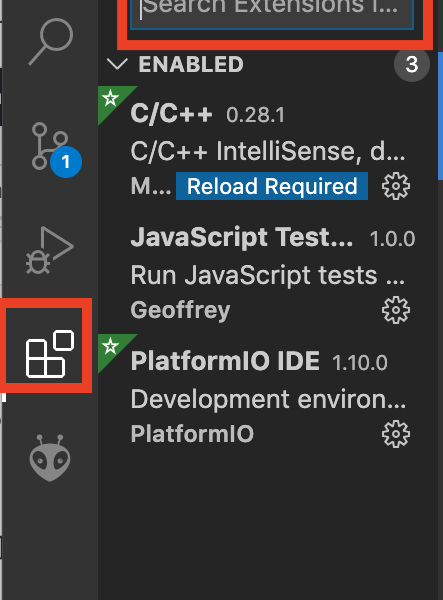The height and width of the screenshot is (600, 443).
Task: Select the JavaScript Test extension title
Action: 242,237
